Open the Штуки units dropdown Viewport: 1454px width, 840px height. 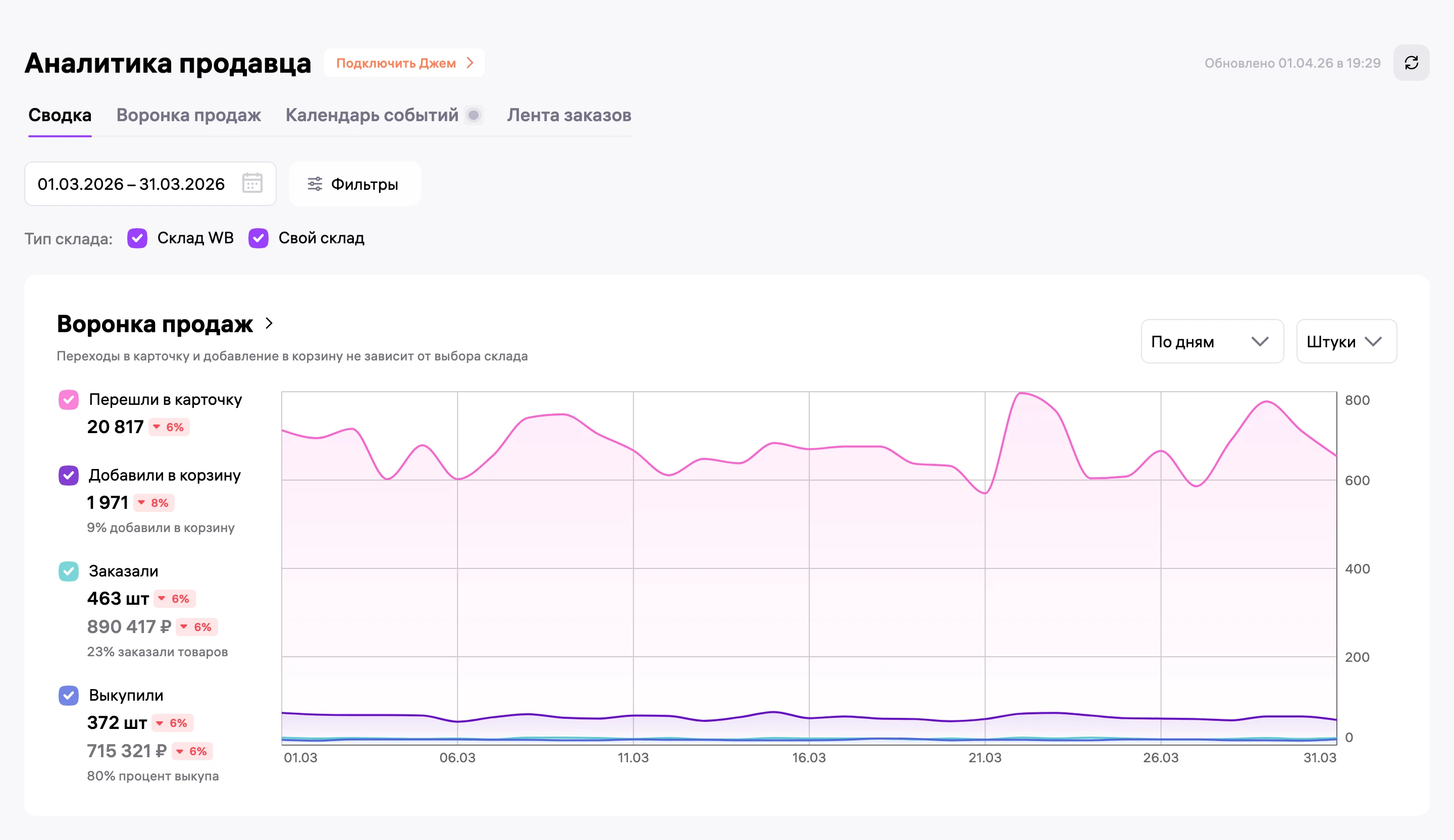1346,342
